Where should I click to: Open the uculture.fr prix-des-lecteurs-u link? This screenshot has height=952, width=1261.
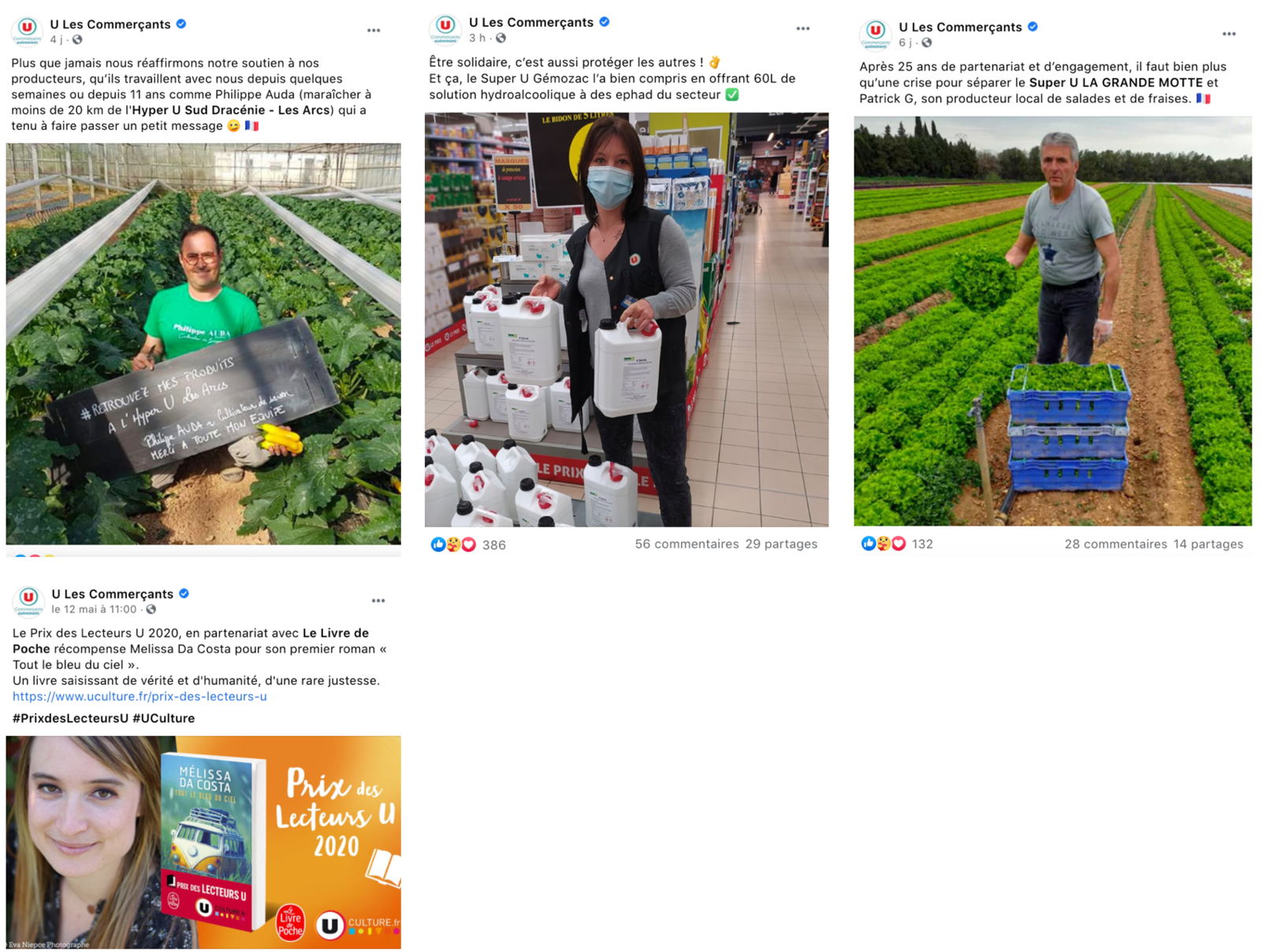(x=139, y=697)
